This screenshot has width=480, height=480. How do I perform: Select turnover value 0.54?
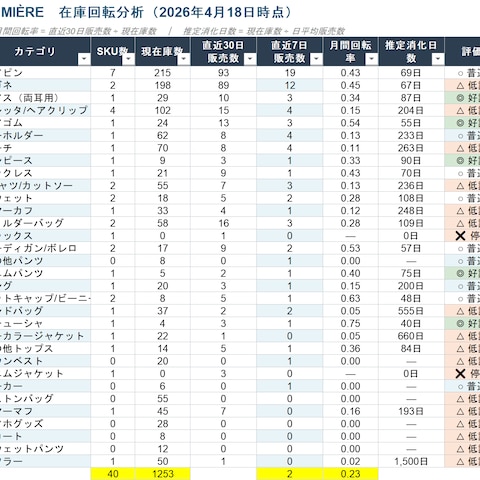point(351,123)
